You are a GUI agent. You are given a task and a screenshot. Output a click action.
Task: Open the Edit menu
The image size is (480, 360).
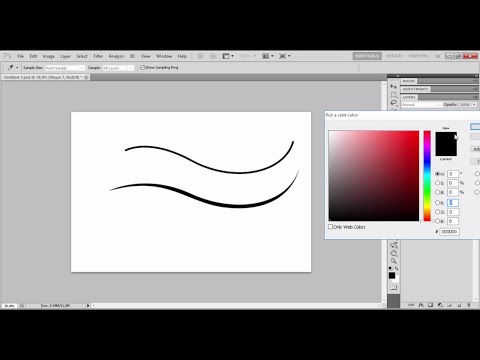click(33, 56)
